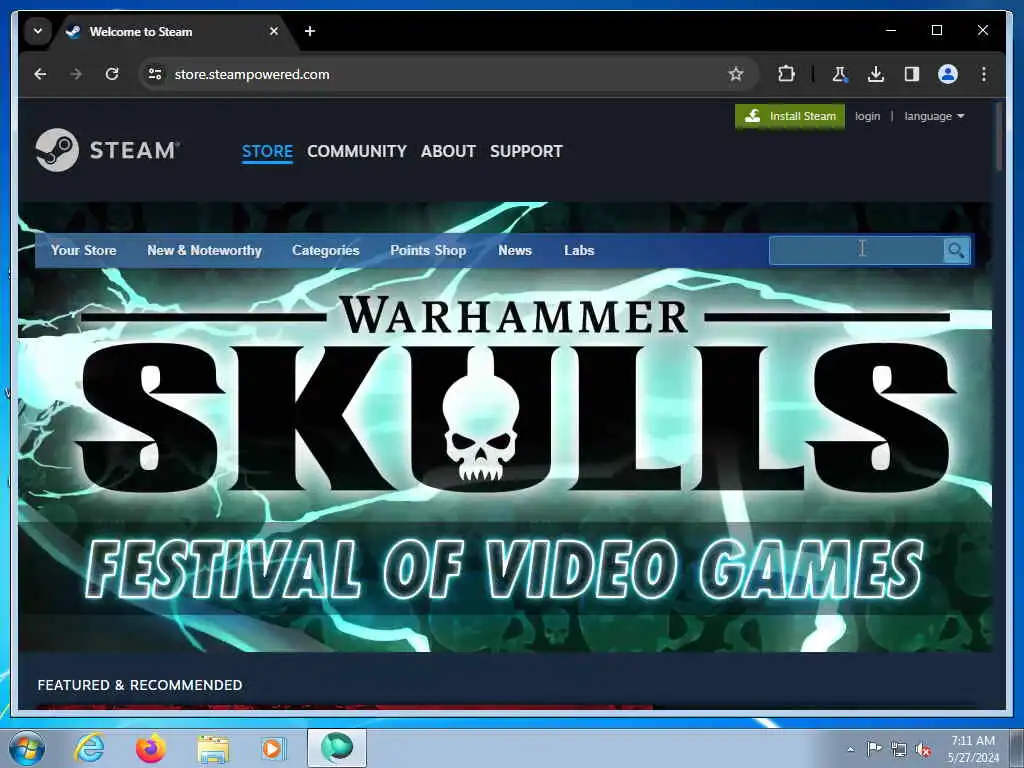Screen dimensions: 1024x768
Task: Click the Steam logo in header
Action: (108, 150)
